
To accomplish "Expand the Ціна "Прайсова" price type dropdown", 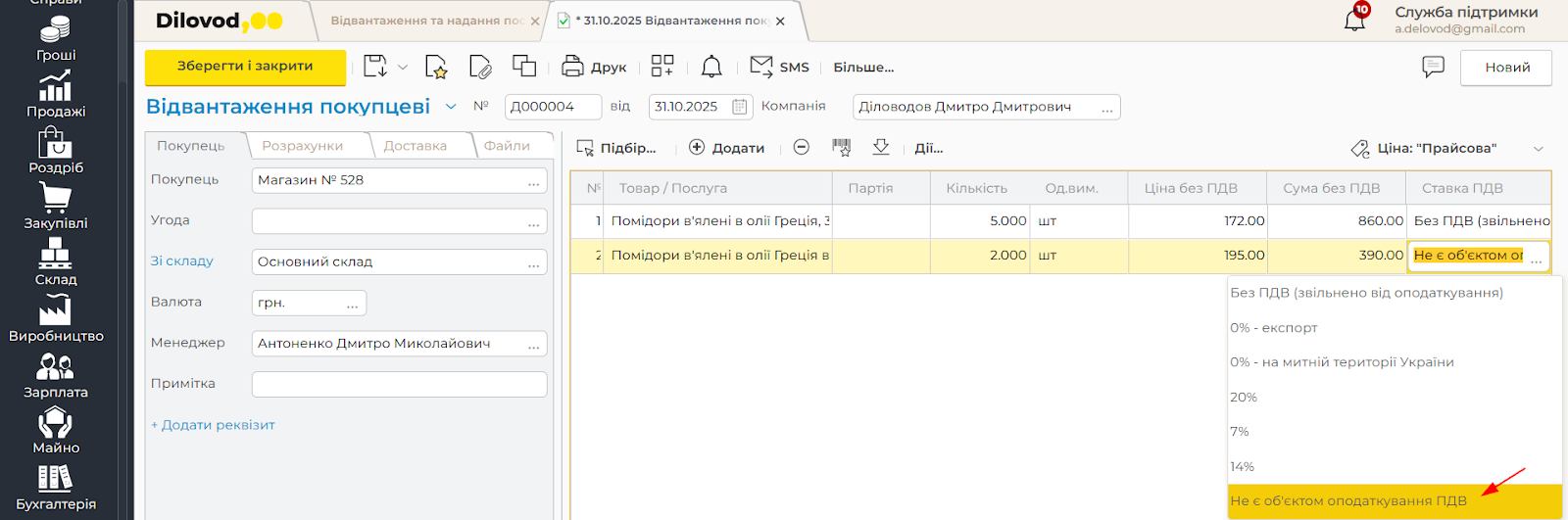I will pos(1539,149).
